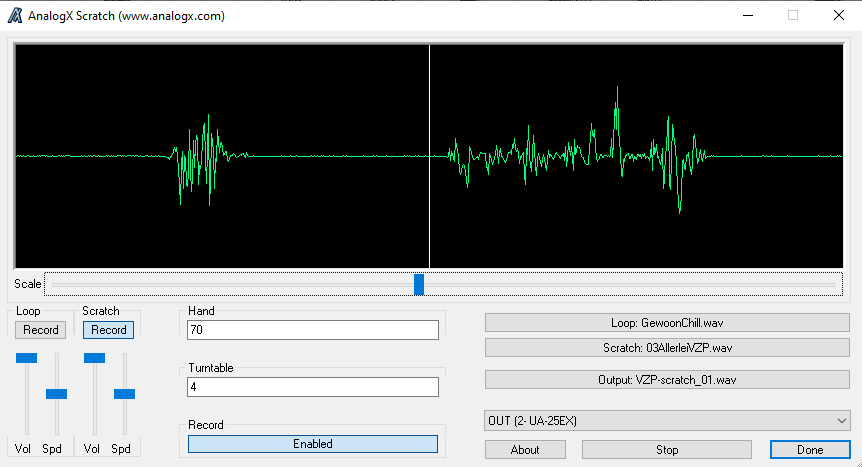Image resolution: width=862 pixels, height=467 pixels.
Task: Choose the Scratch: 03AllerleiVZP.wav file button
Action: [667, 348]
